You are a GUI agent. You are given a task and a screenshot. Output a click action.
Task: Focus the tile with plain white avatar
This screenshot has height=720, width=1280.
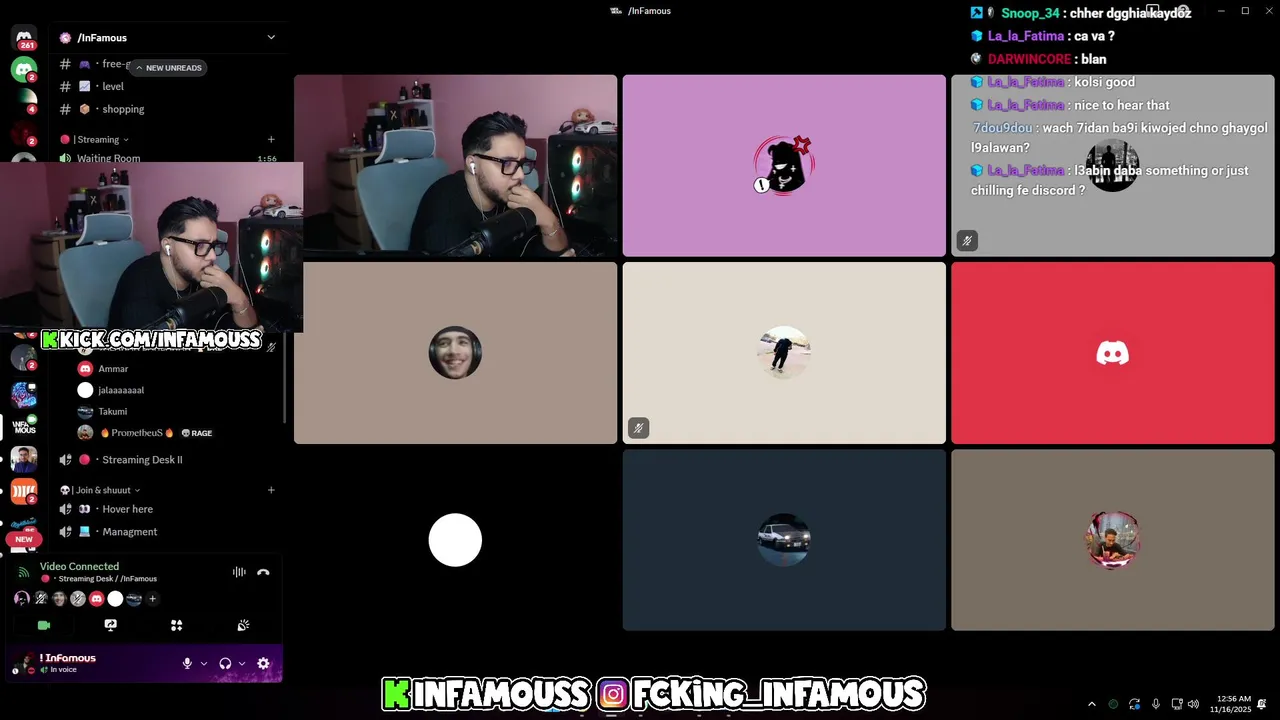pos(455,540)
